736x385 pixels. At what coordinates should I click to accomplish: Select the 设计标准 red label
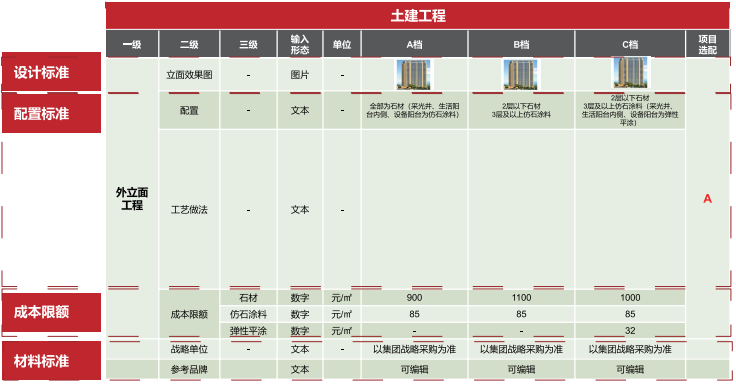(x=51, y=72)
